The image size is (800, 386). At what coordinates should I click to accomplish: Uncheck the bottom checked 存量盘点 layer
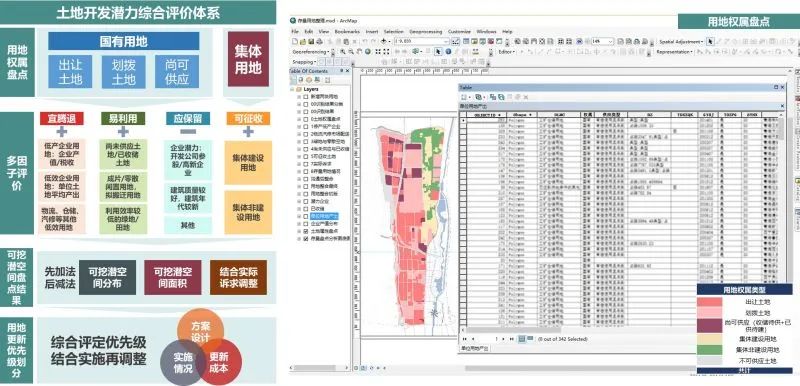click(x=306, y=239)
